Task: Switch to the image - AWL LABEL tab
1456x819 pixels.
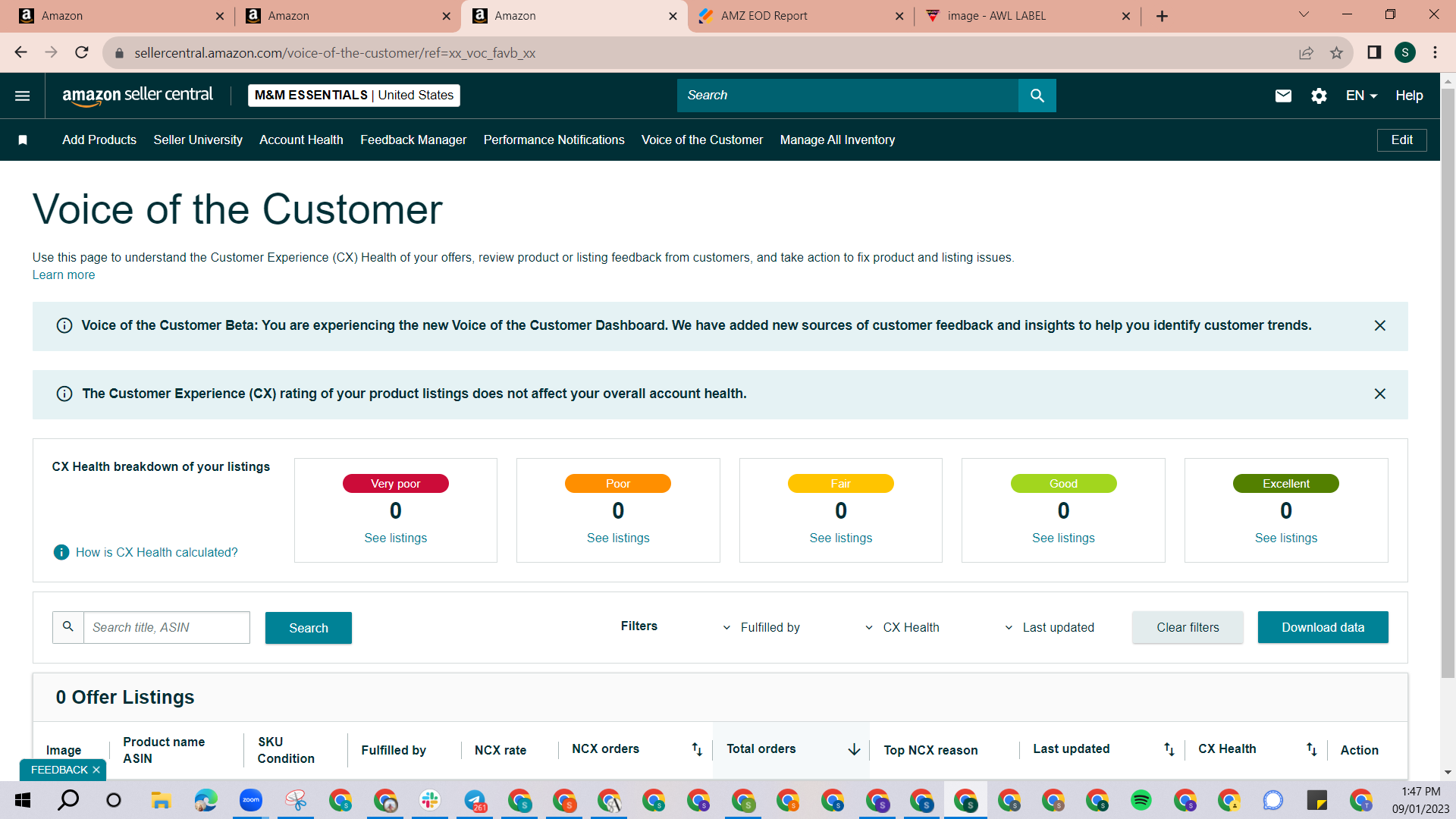Action: coord(1028,16)
